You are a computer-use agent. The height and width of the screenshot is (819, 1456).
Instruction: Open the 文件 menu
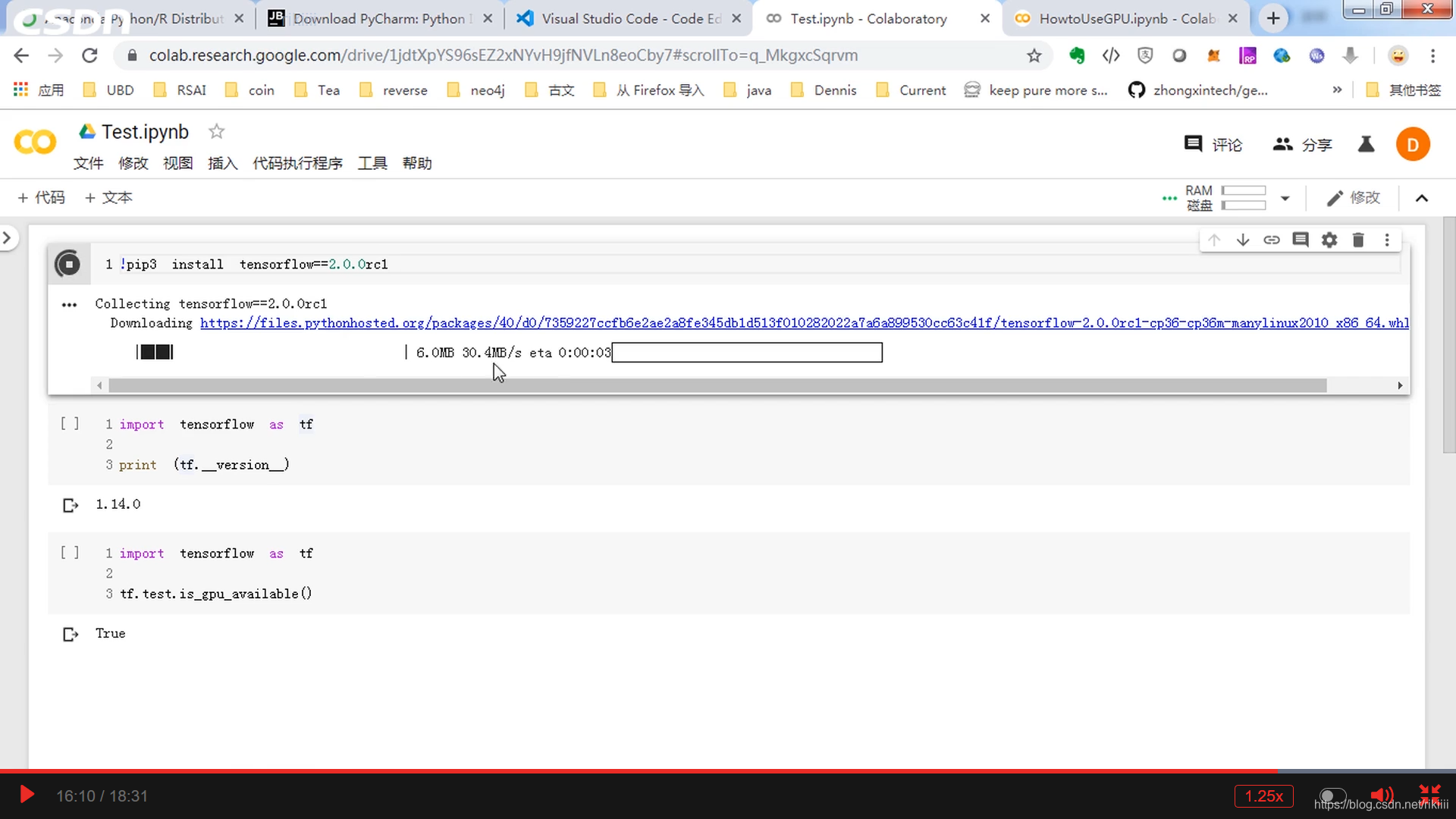88,163
